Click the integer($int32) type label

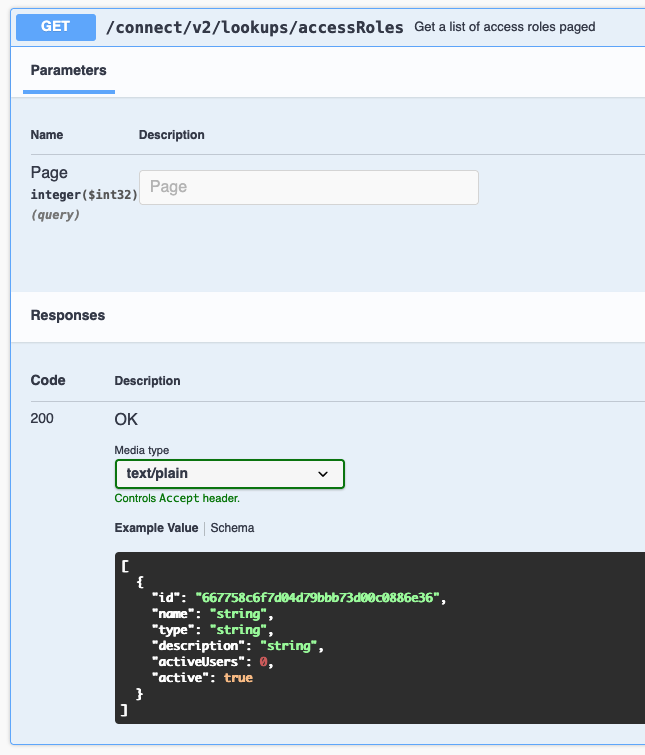pos(84,195)
